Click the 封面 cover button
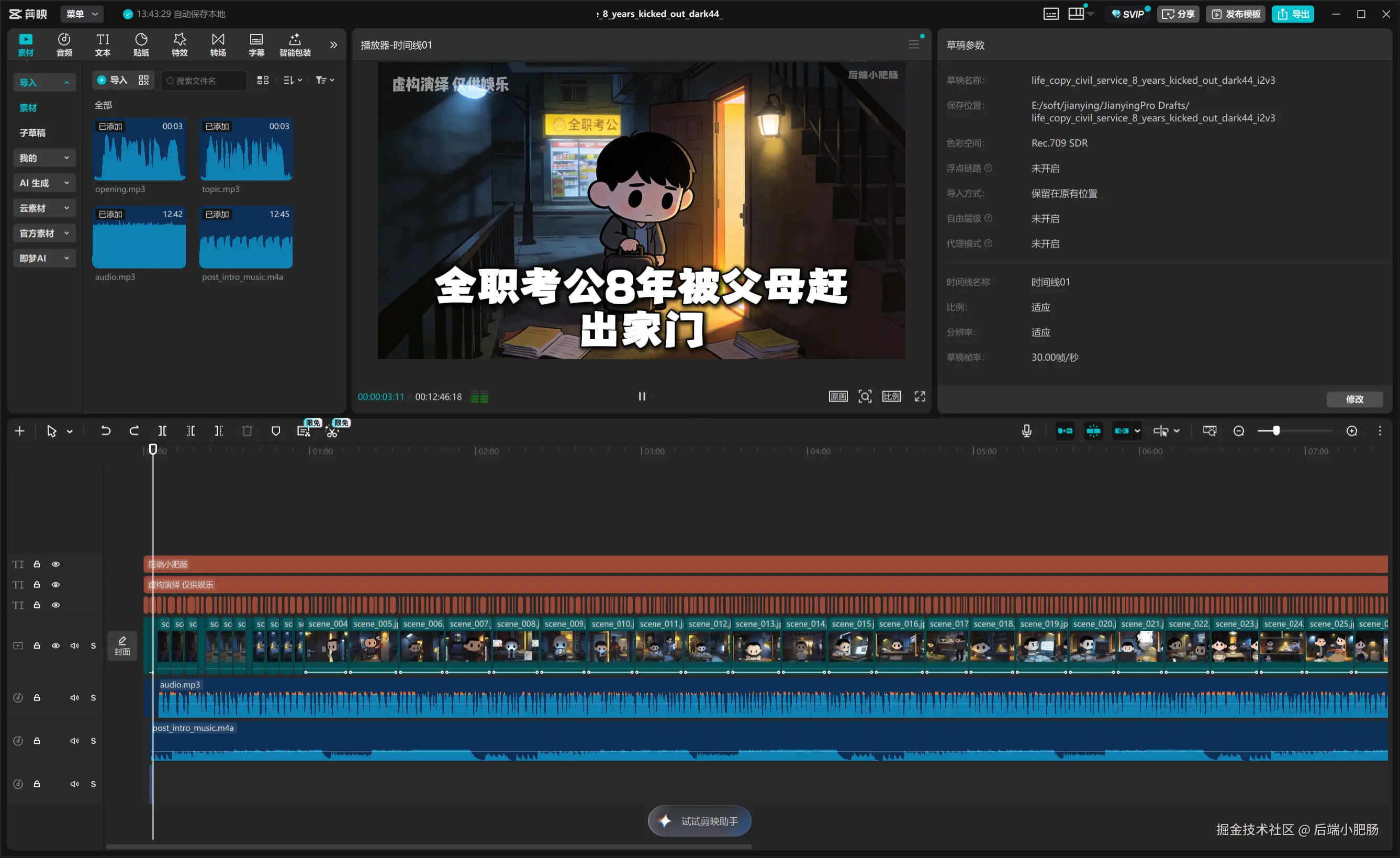Image resolution: width=1400 pixels, height=858 pixels. (122, 646)
